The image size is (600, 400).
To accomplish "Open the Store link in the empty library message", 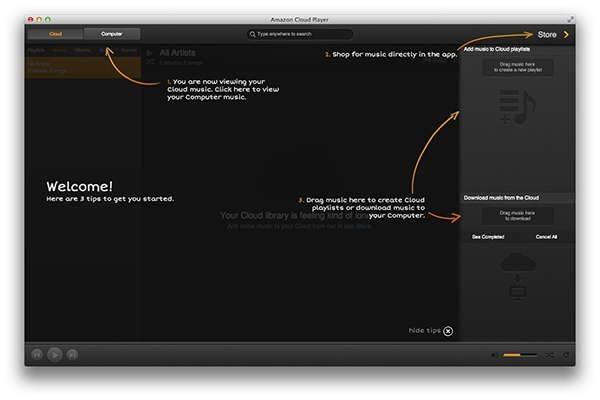I will [x=363, y=226].
